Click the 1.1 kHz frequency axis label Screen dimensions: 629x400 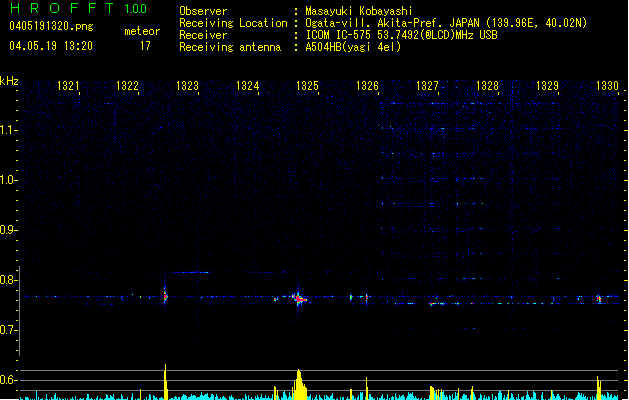point(8,130)
